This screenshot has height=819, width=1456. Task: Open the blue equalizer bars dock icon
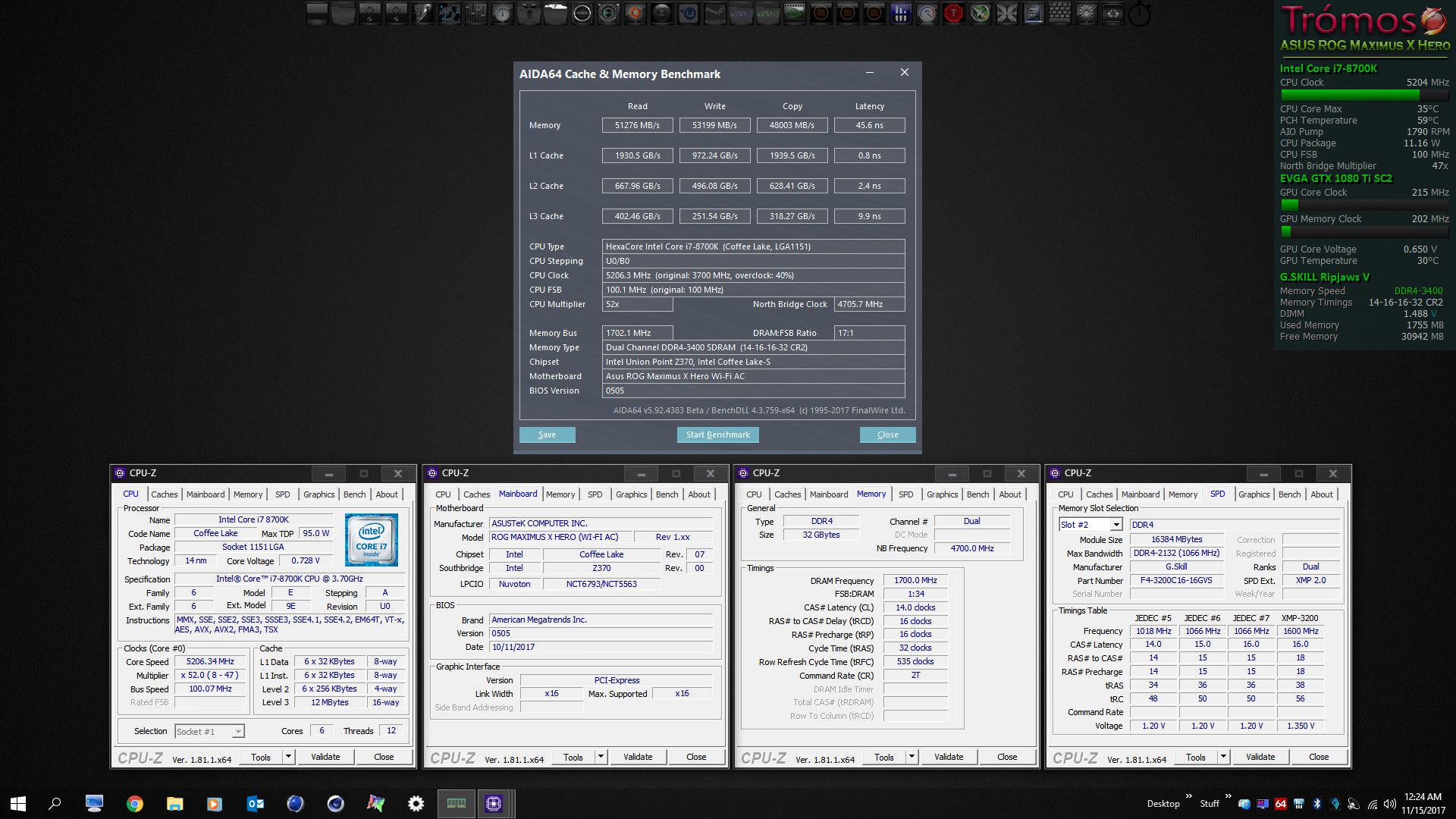point(900,13)
